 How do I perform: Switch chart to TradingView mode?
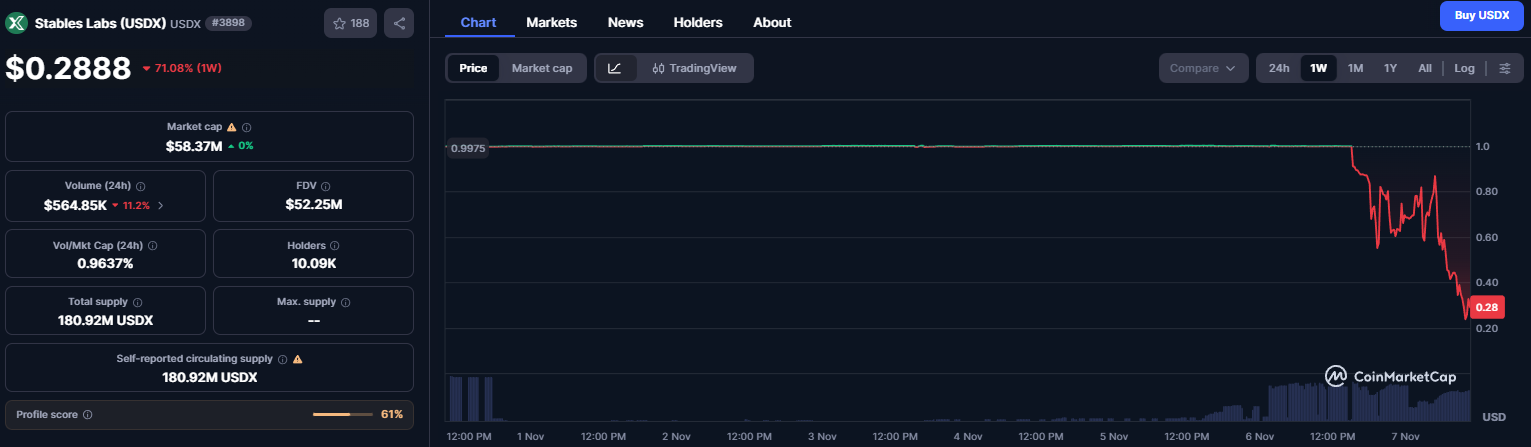click(x=694, y=68)
